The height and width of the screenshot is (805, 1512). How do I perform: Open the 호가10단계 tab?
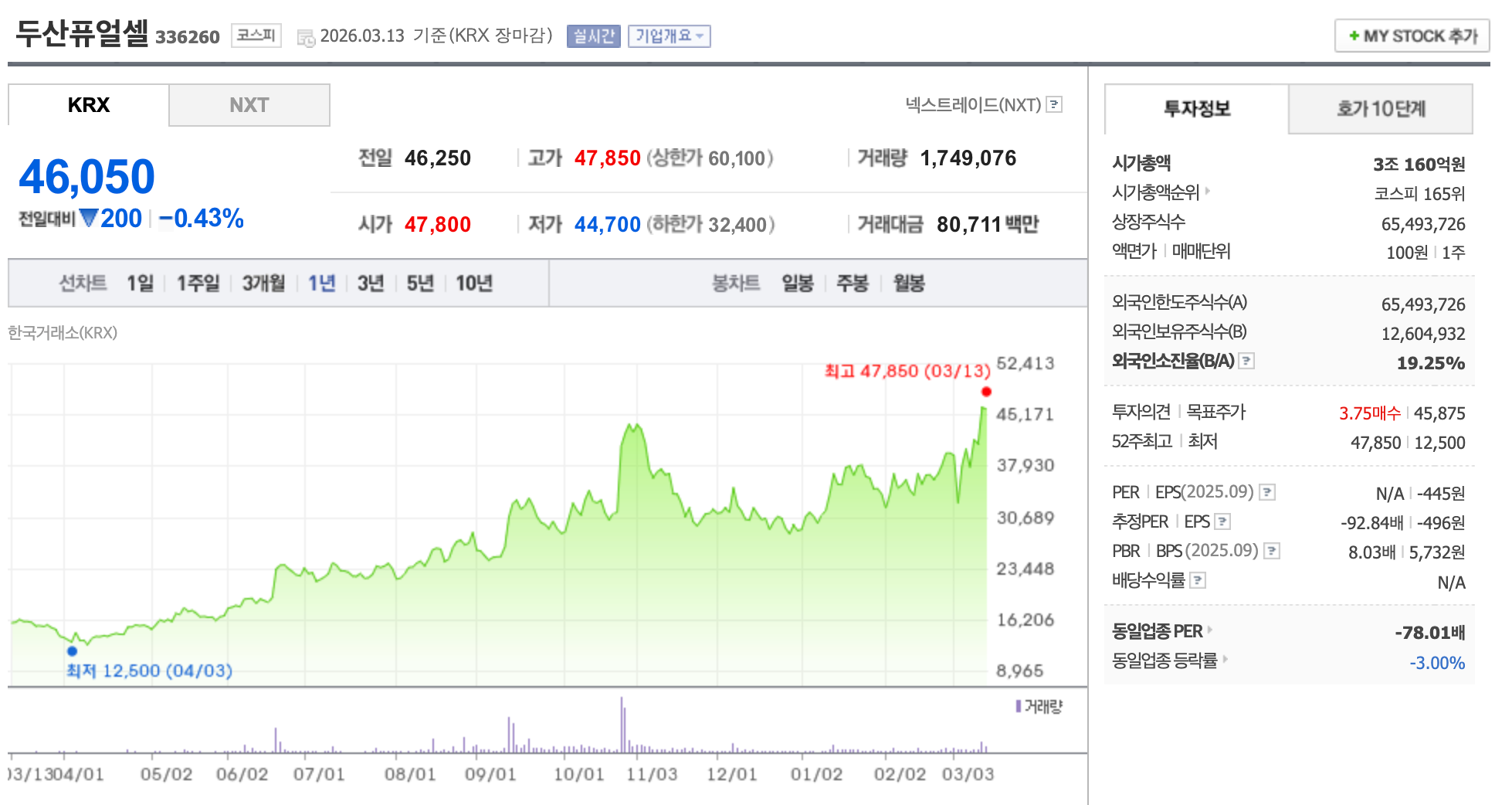pyautogui.click(x=1381, y=109)
